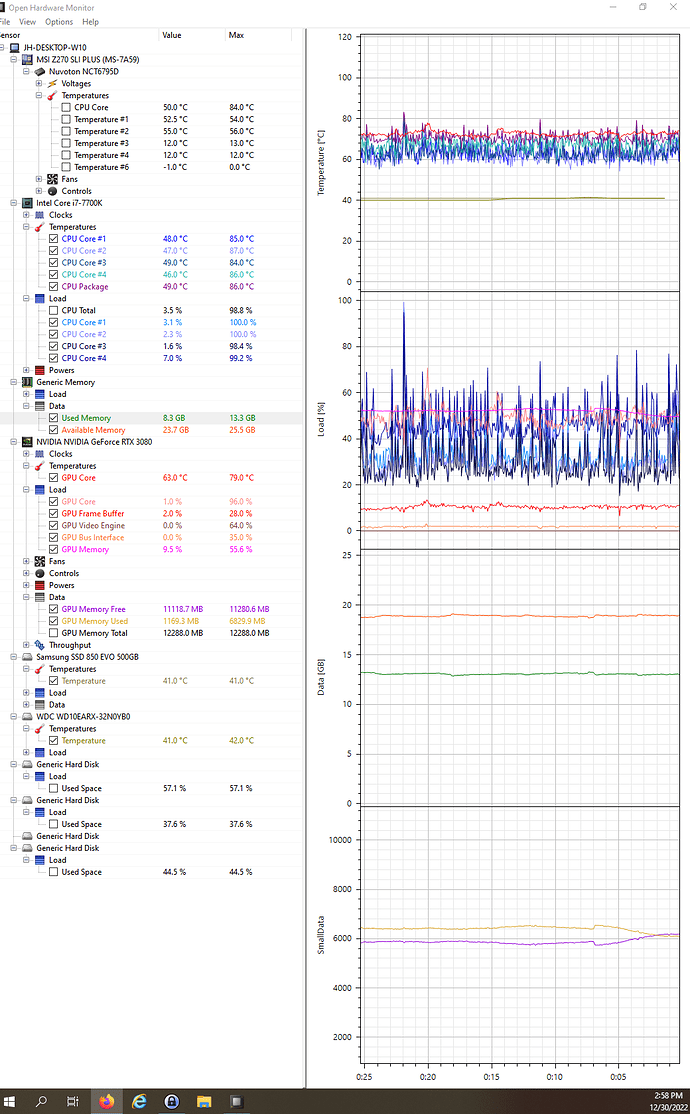Toggle the GPU Memory Total checkbox
The width and height of the screenshot is (690, 1114).
53,633
